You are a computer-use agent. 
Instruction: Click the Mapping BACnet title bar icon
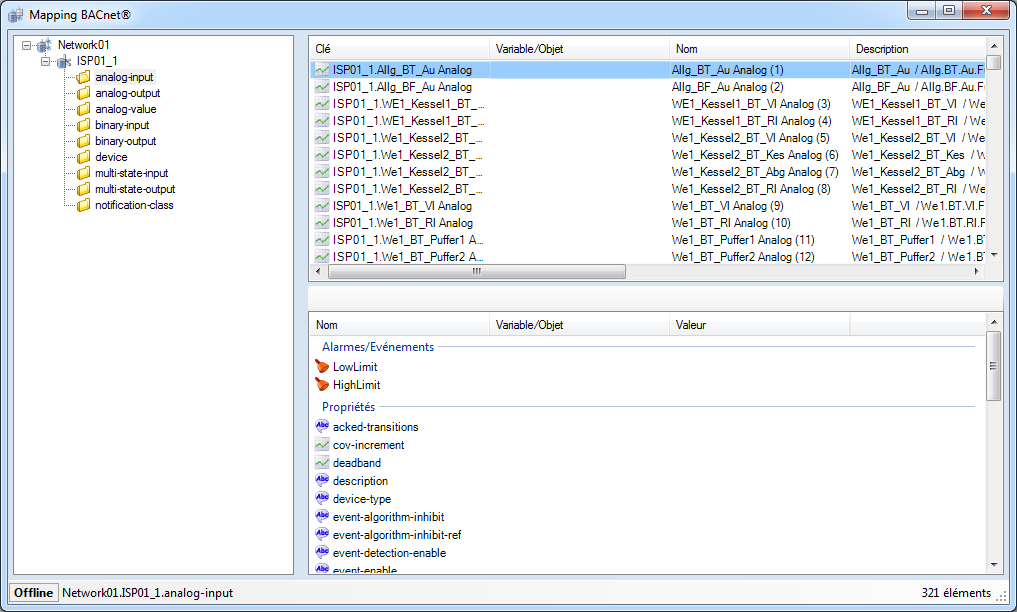point(16,15)
